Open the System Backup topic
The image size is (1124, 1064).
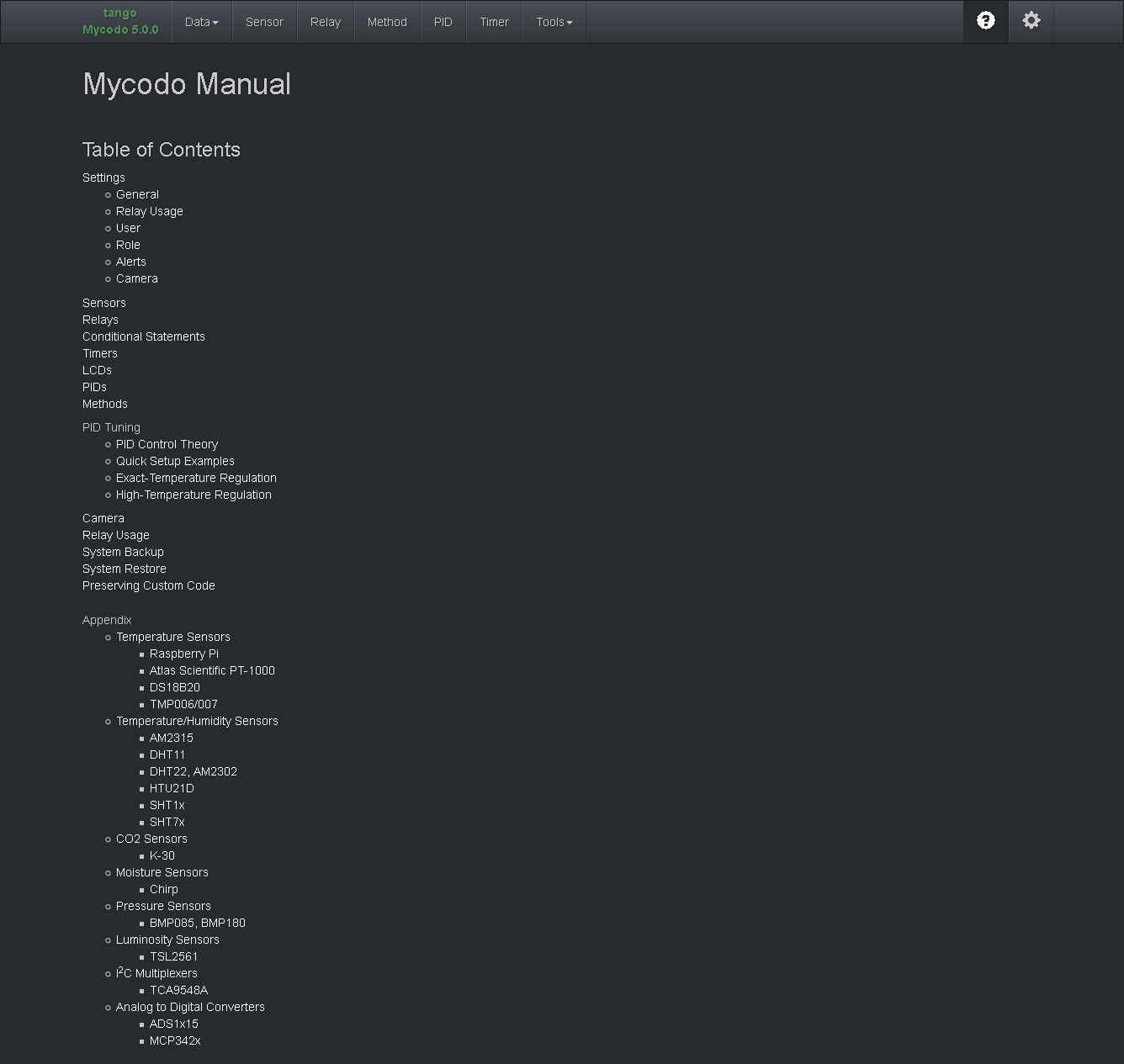(123, 552)
